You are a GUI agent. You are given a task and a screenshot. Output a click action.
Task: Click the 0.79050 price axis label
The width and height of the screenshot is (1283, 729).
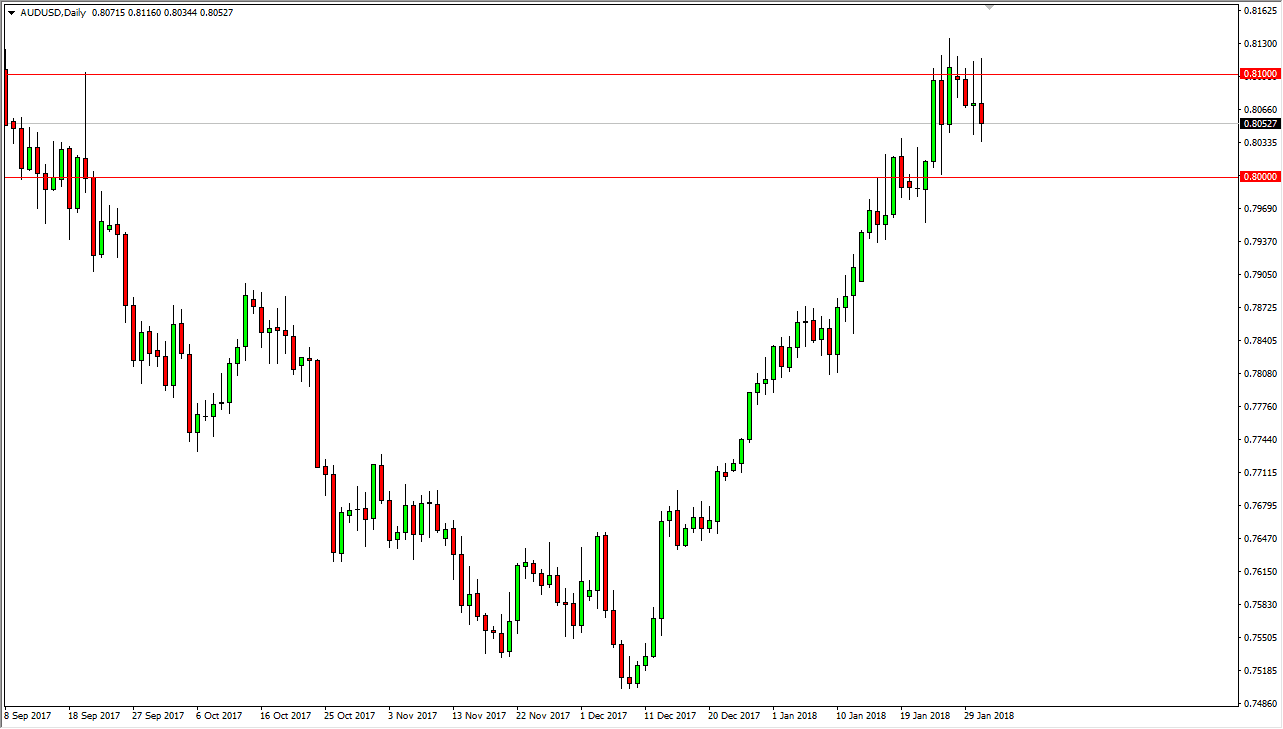(1259, 275)
